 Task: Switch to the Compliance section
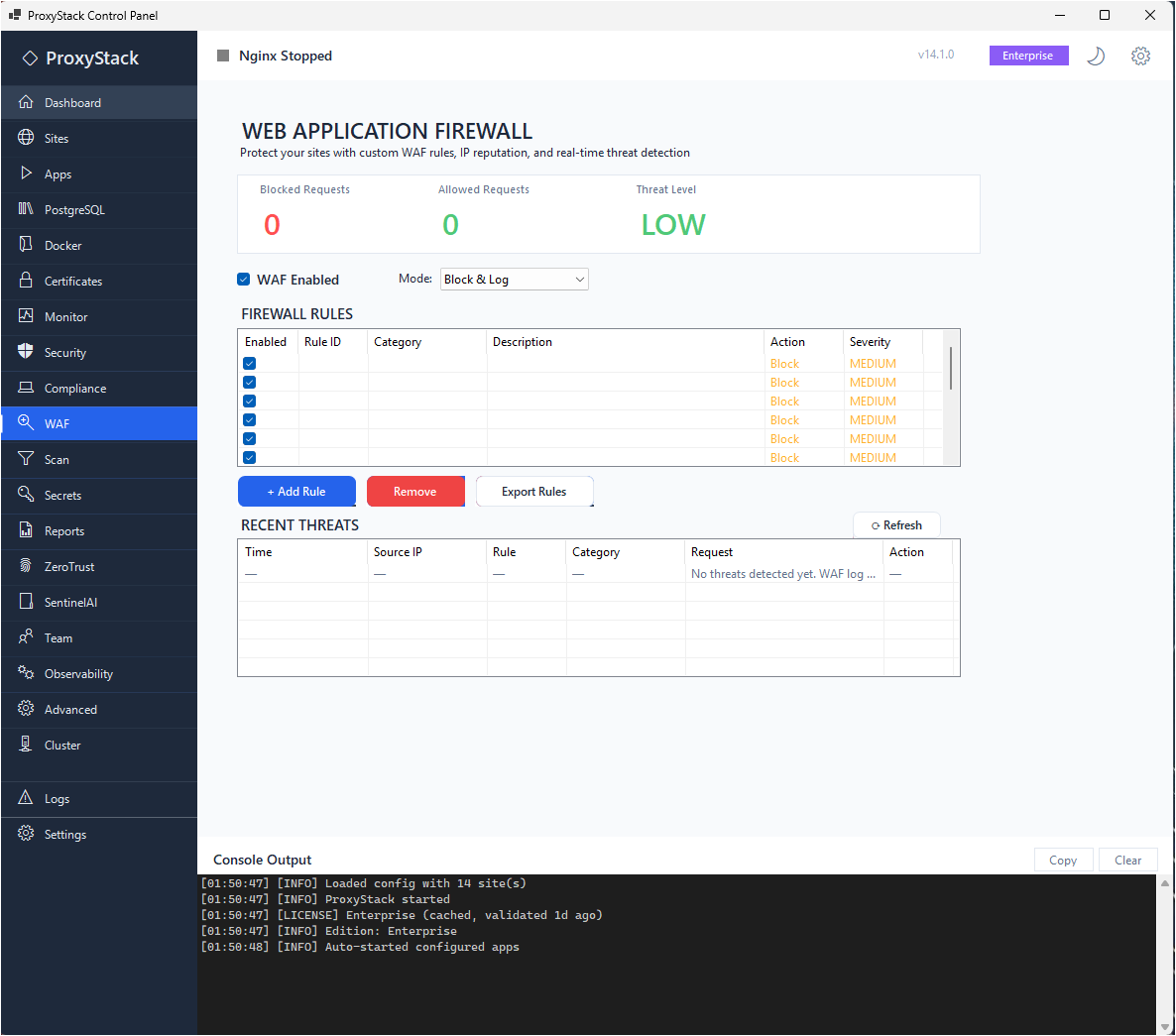pos(73,388)
